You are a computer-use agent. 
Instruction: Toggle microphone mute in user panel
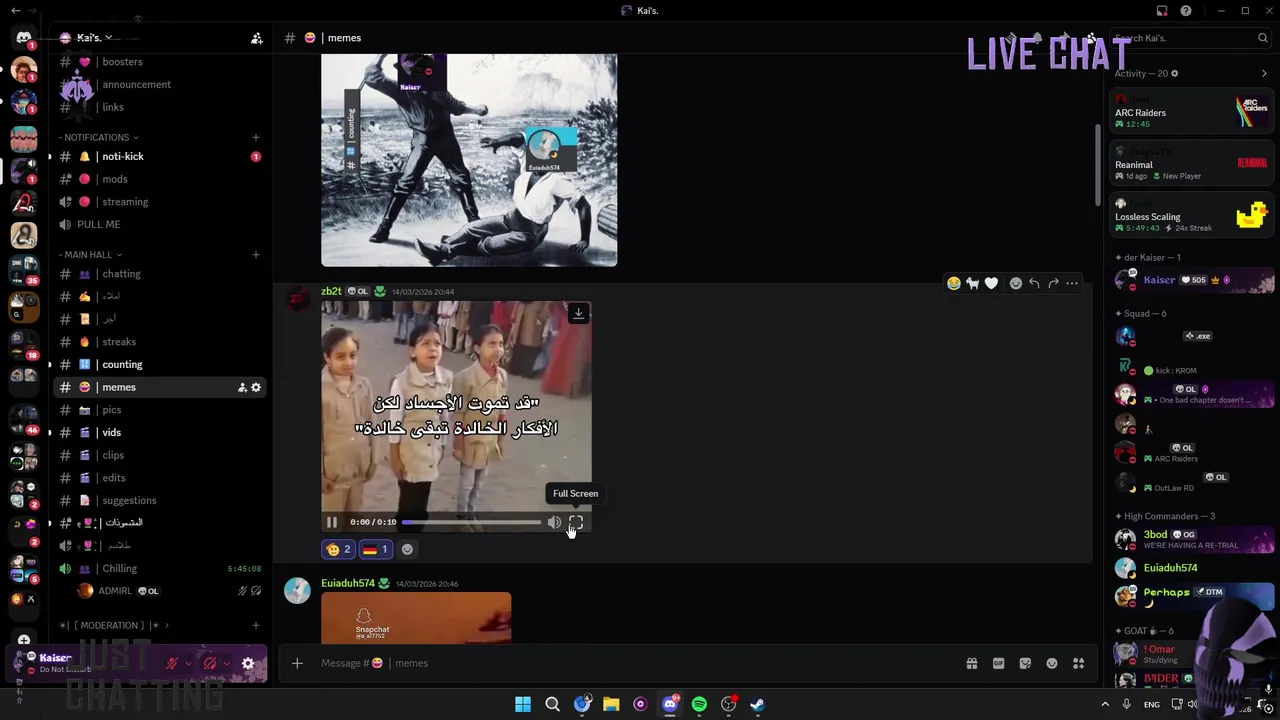click(x=172, y=663)
